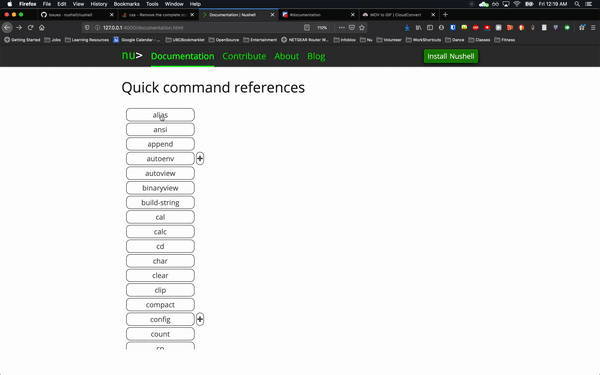Open the Jobs bookmarks folder
Screen dimensions: 600x375
tap(52, 40)
